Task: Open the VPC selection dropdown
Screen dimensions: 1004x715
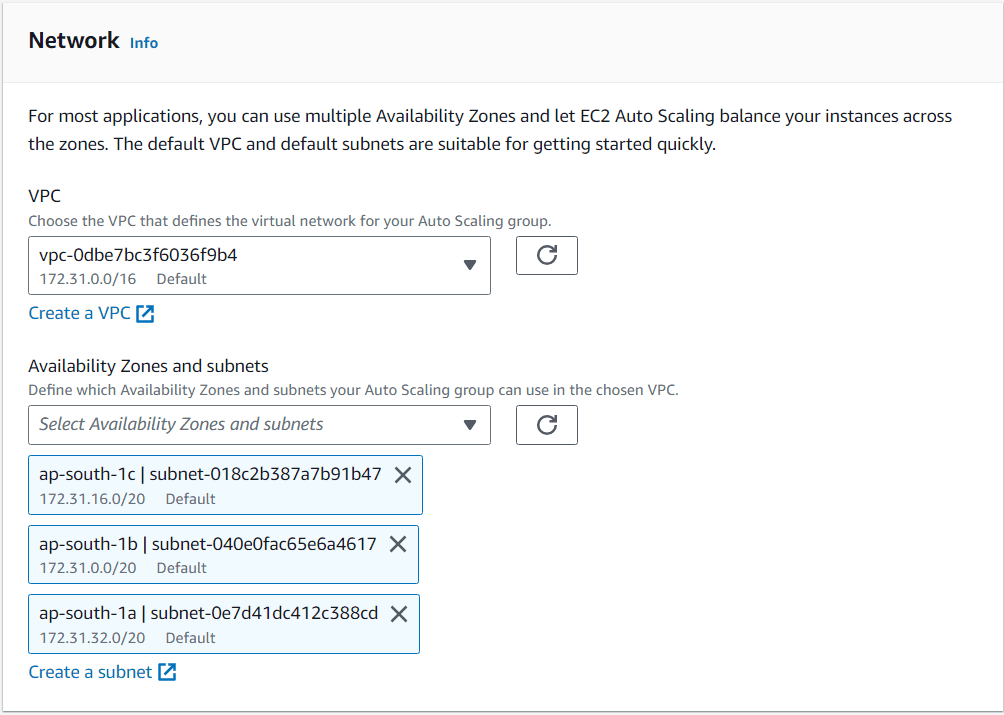Action: 260,264
